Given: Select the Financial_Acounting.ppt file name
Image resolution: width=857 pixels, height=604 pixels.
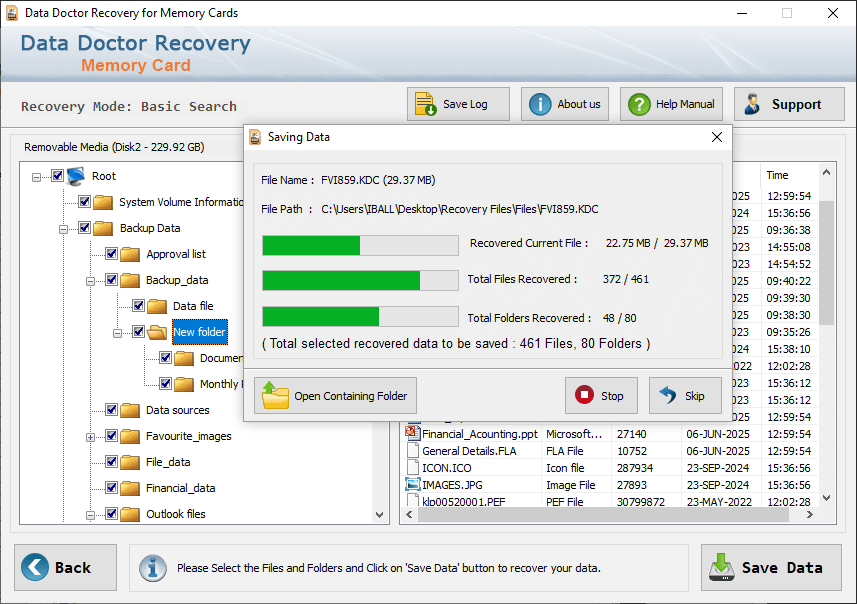Looking at the screenshot, I should [480, 434].
